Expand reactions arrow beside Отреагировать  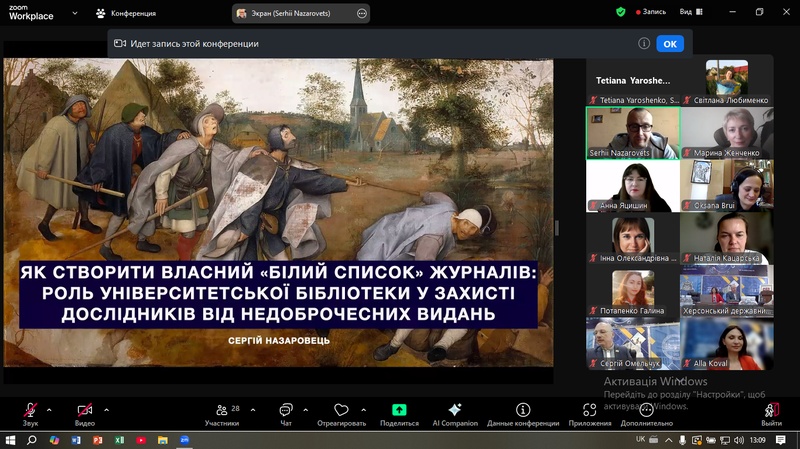pos(363,410)
